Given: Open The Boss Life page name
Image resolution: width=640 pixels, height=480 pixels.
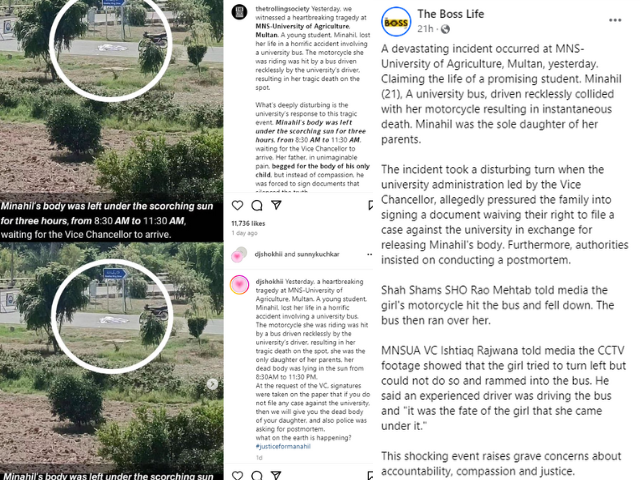Looking at the screenshot, I should click(451, 14).
